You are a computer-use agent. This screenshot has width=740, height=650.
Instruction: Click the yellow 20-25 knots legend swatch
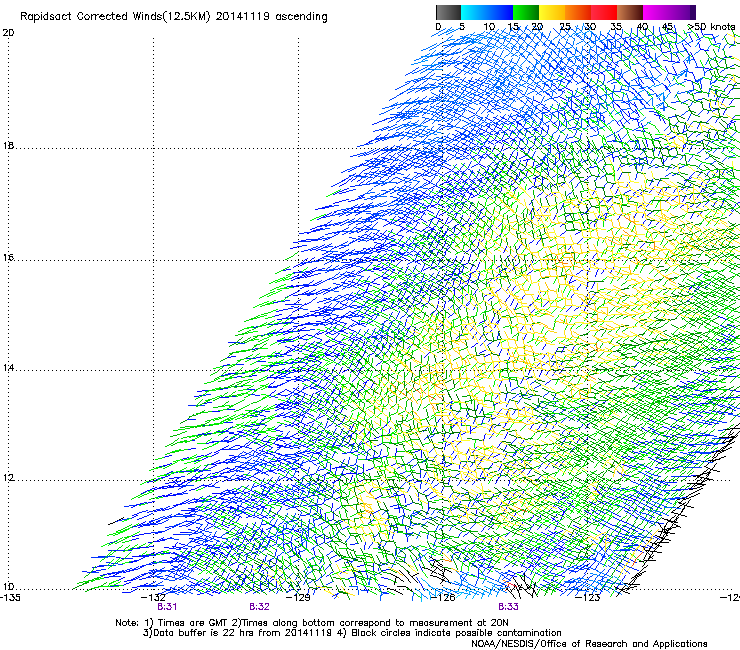(552, 12)
